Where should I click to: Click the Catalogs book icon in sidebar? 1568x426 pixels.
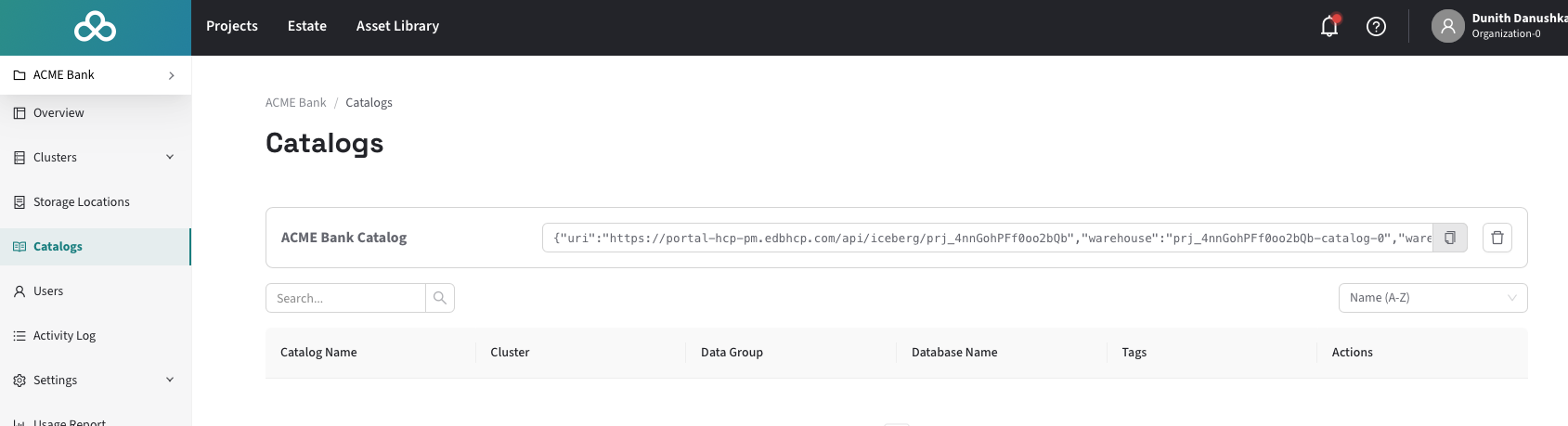[x=19, y=247]
